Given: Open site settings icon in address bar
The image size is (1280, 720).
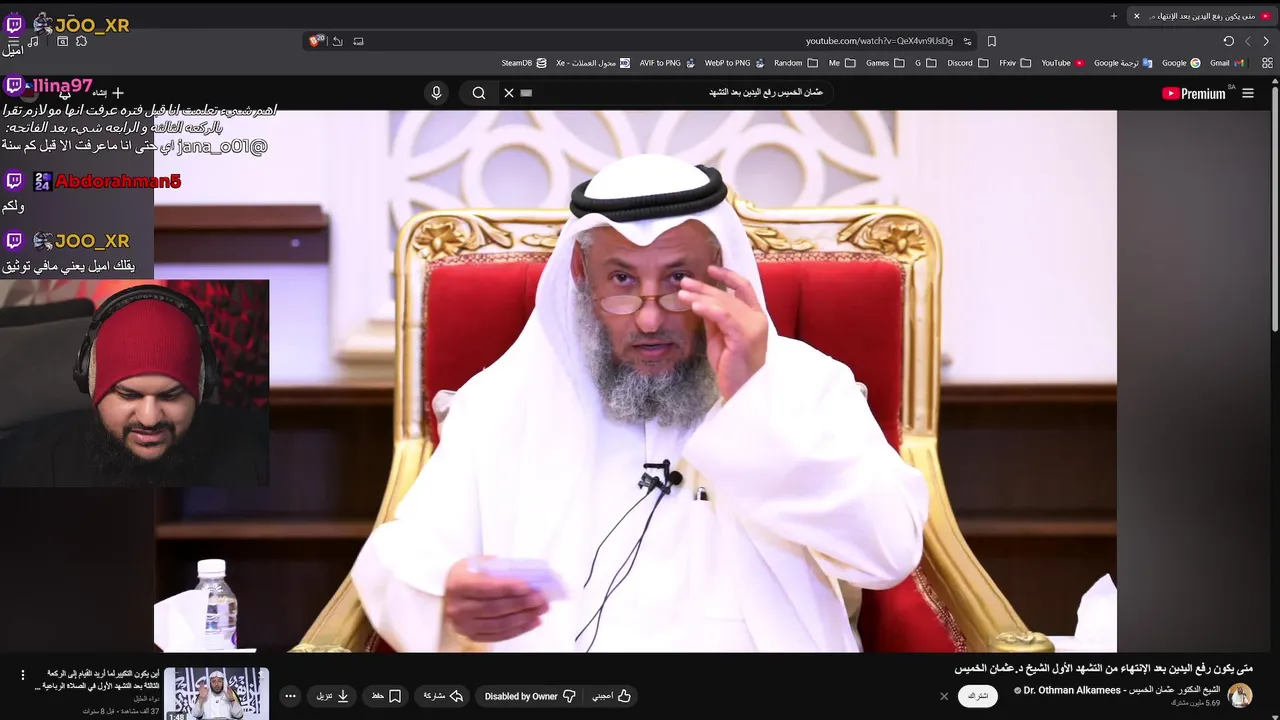Looking at the screenshot, I should click(x=967, y=41).
